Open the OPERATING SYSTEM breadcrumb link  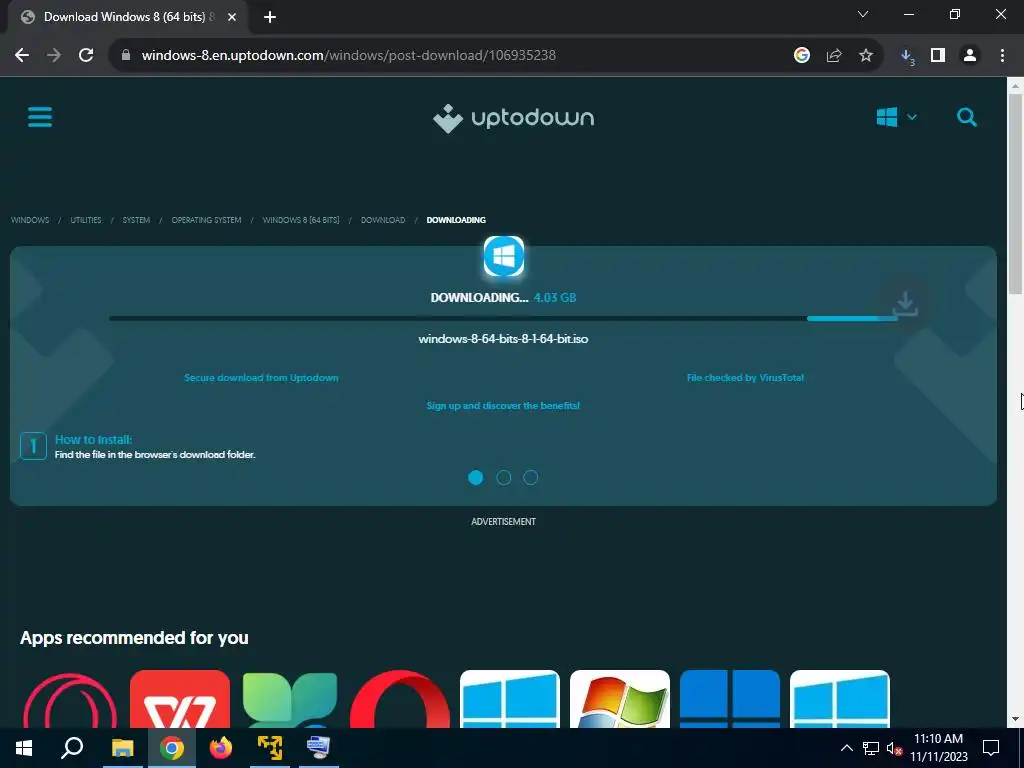tap(206, 220)
